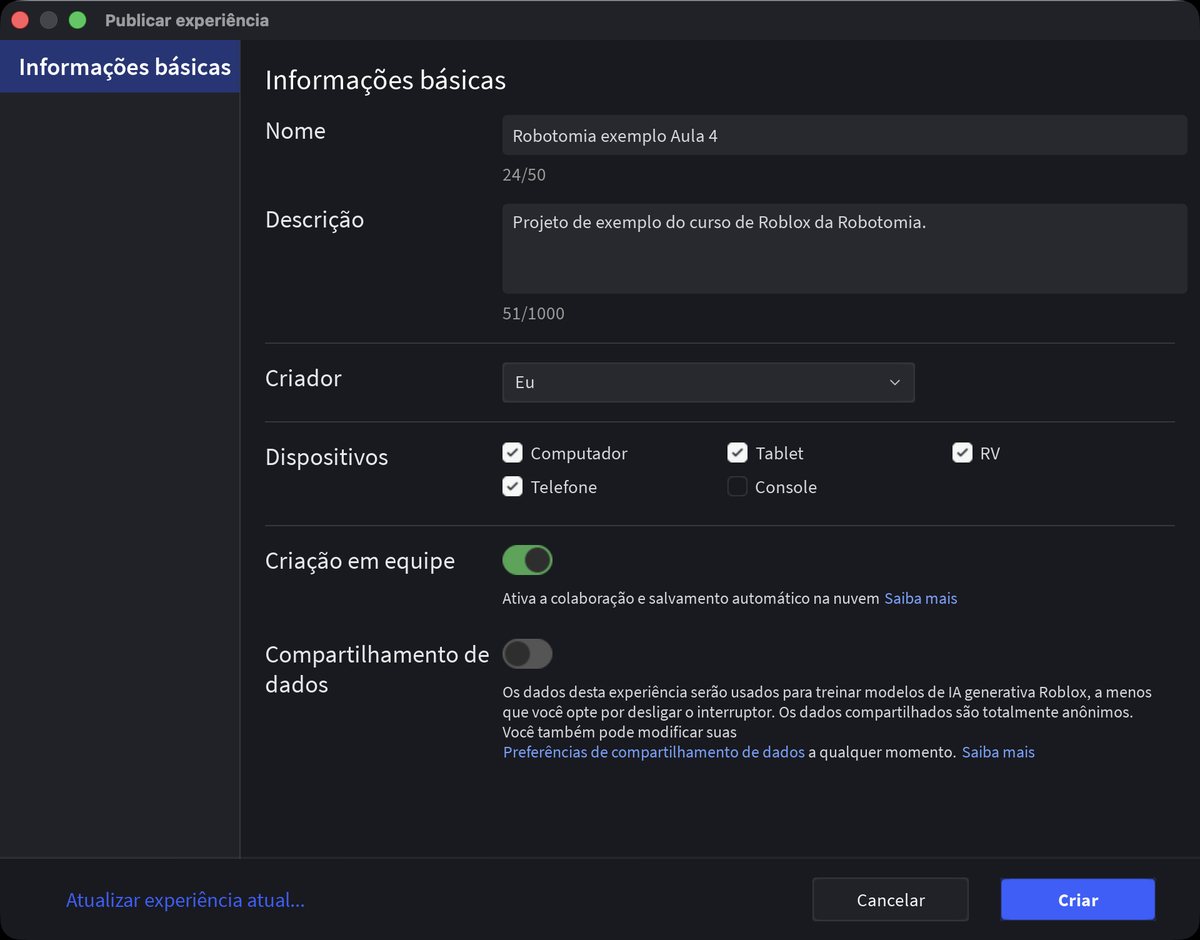Image resolution: width=1200 pixels, height=940 pixels.
Task: Click the 24/50 character counter
Action: [x=524, y=175]
